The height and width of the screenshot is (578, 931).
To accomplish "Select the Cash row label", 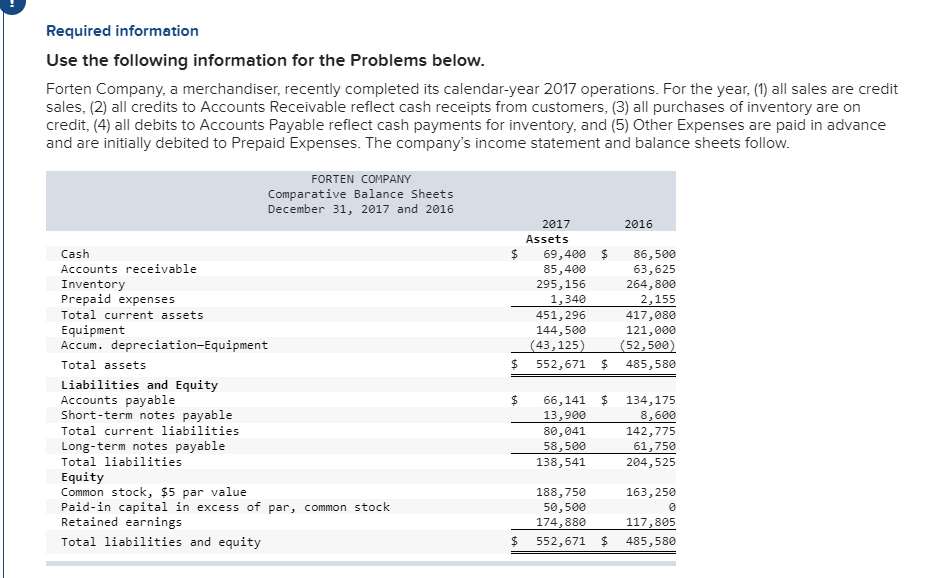I will coord(75,254).
